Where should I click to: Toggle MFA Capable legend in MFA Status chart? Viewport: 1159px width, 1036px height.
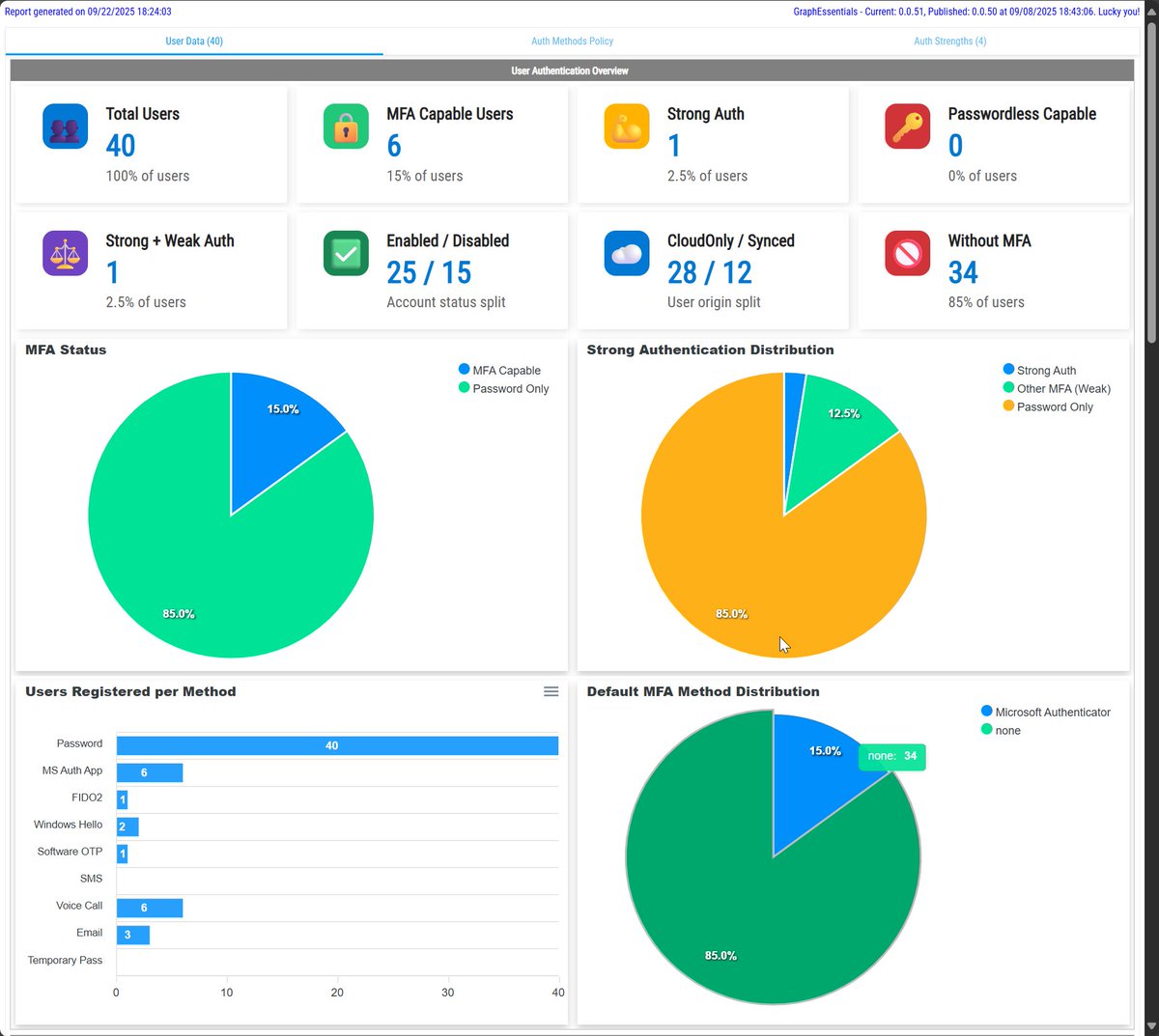pyautogui.click(x=500, y=370)
